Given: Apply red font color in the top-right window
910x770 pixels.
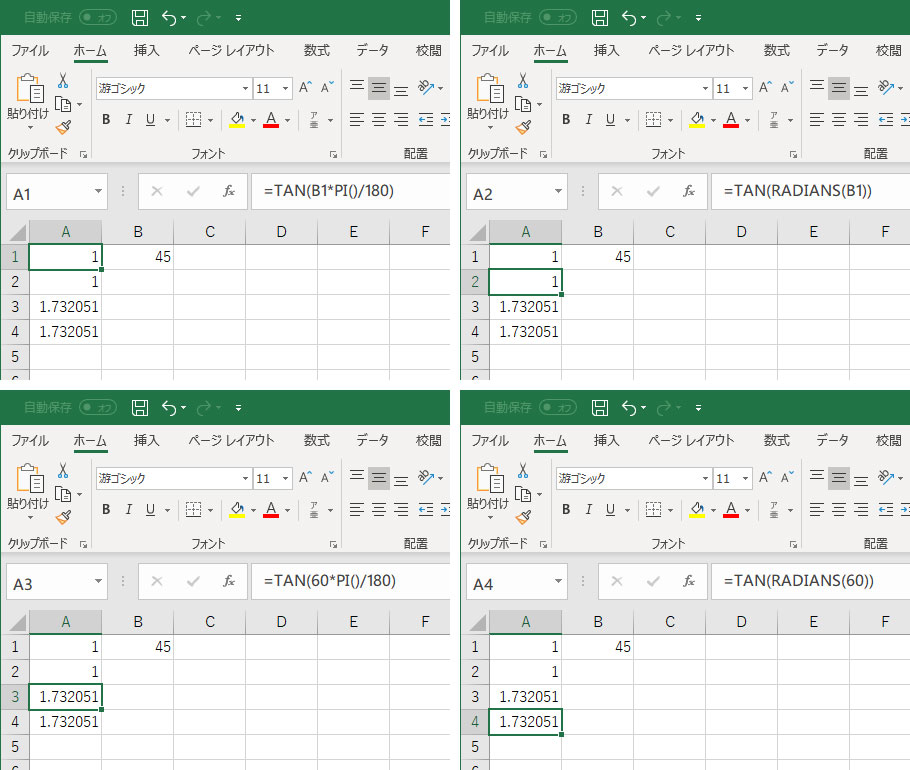Looking at the screenshot, I should click(x=731, y=120).
